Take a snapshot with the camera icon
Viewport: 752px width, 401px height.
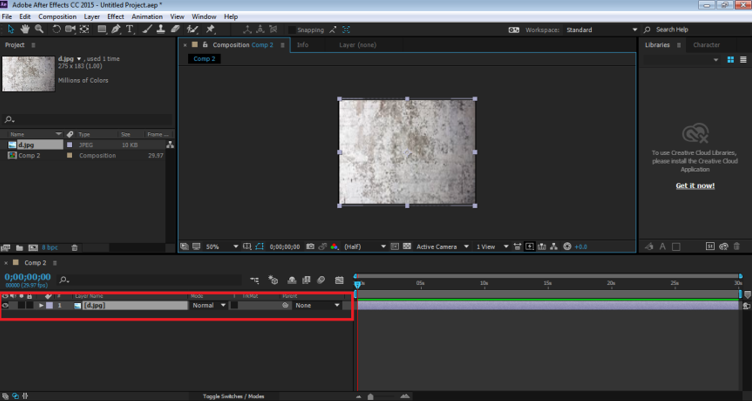(310, 246)
